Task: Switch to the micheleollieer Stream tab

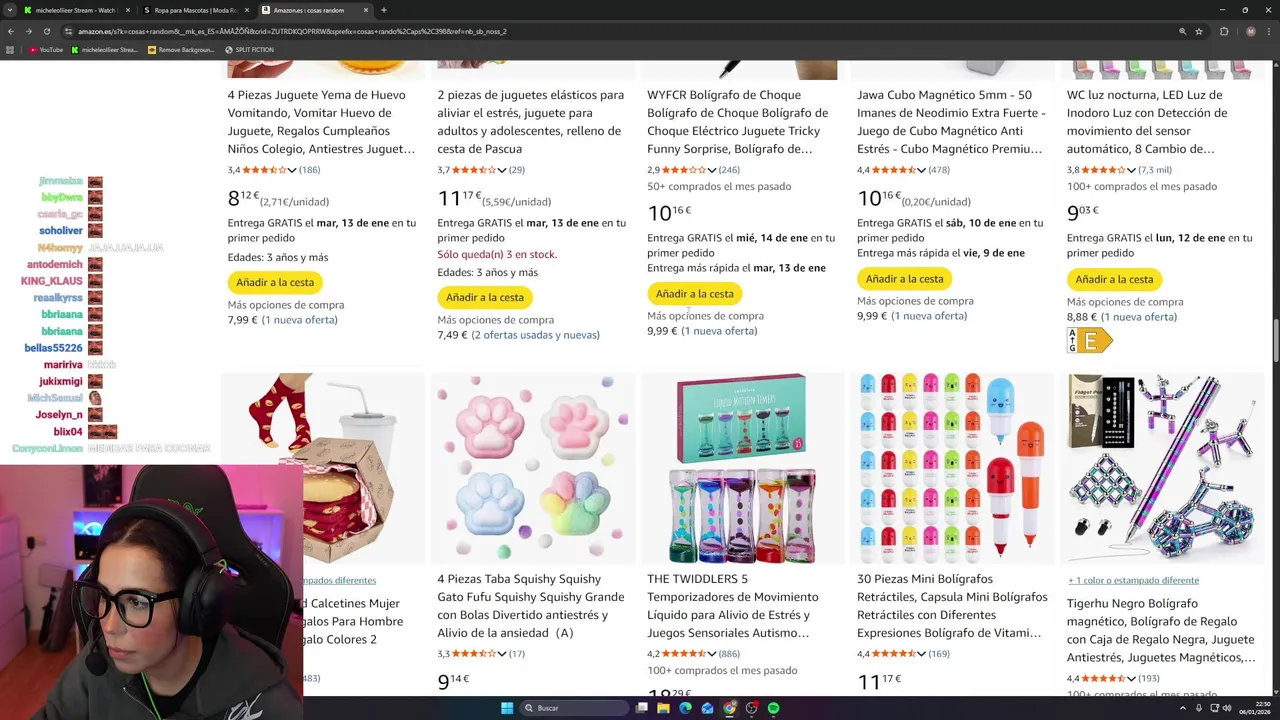Action: (75, 10)
